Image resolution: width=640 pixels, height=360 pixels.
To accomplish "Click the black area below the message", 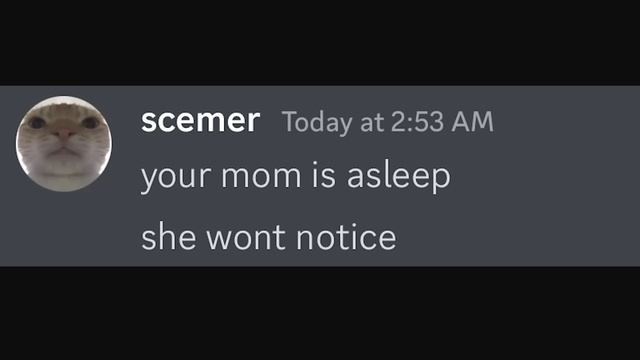I will (x=320, y=313).
